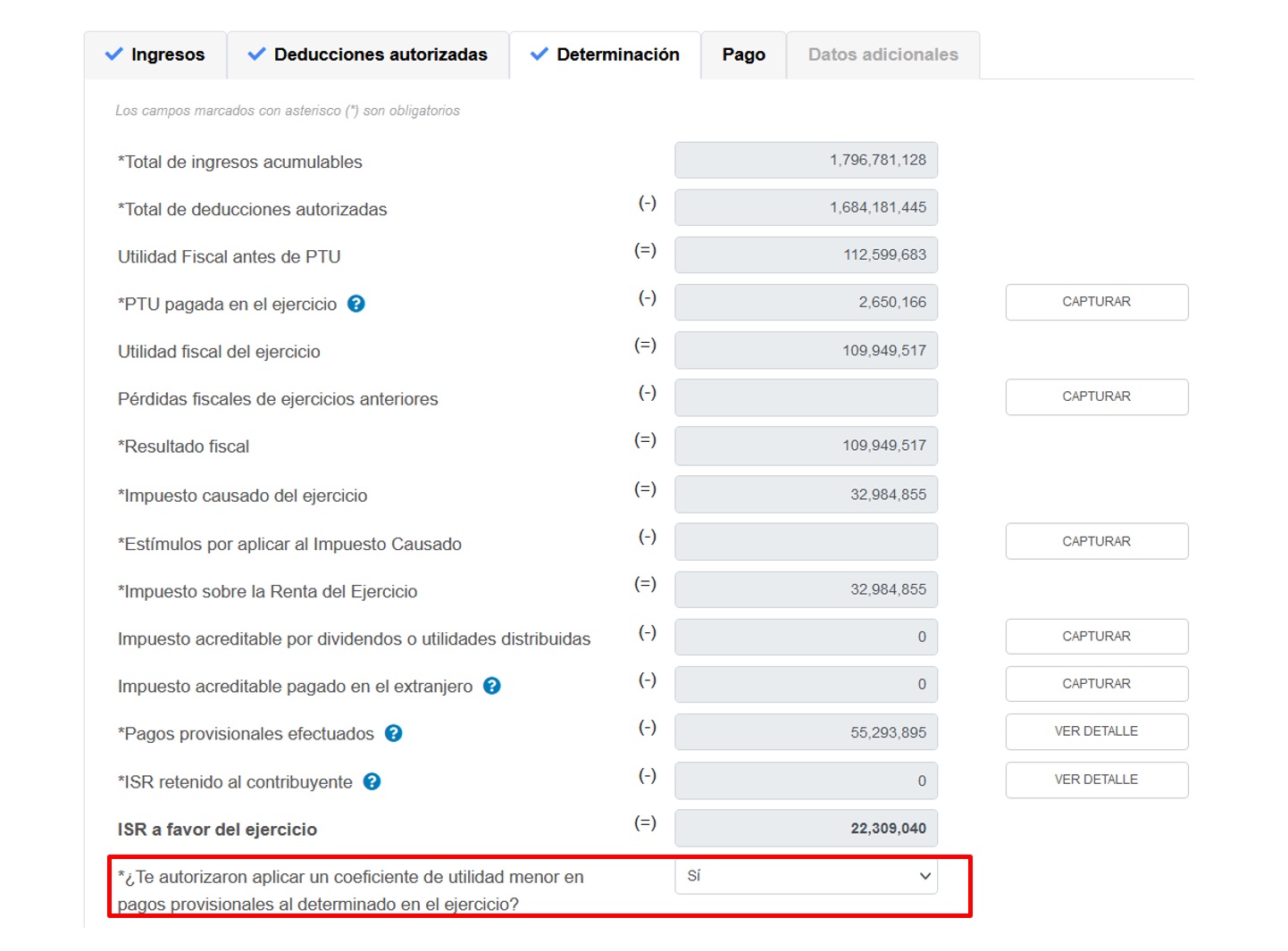Click help icon beside Pagos provisionales efectuados
1288x951 pixels.
[393, 733]
